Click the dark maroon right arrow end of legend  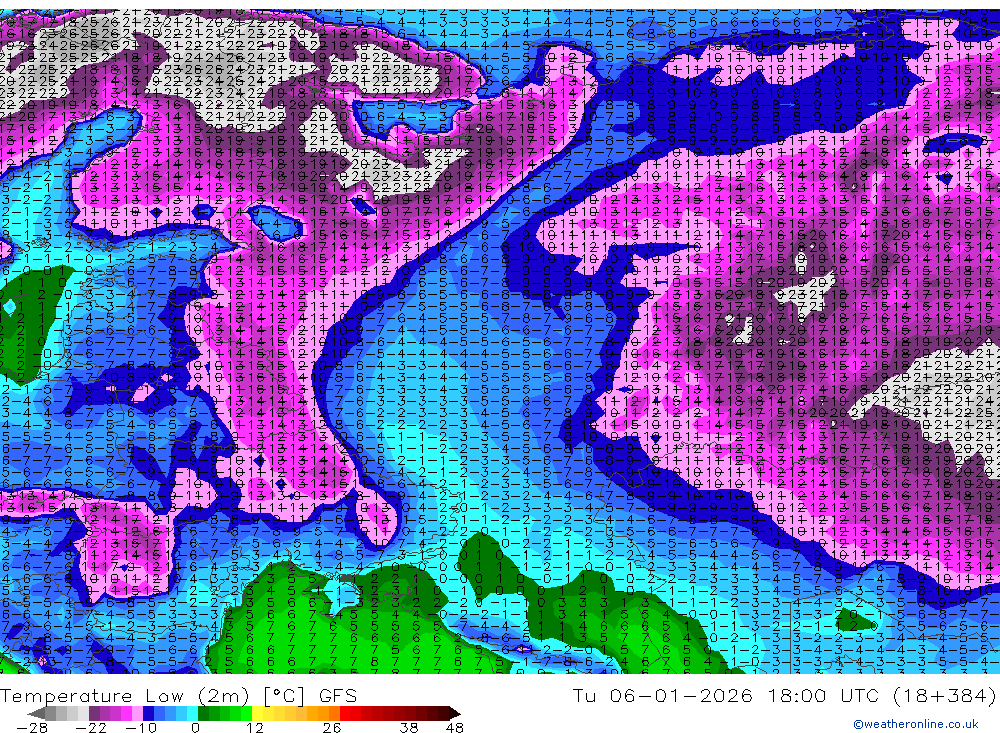(455, 714)
